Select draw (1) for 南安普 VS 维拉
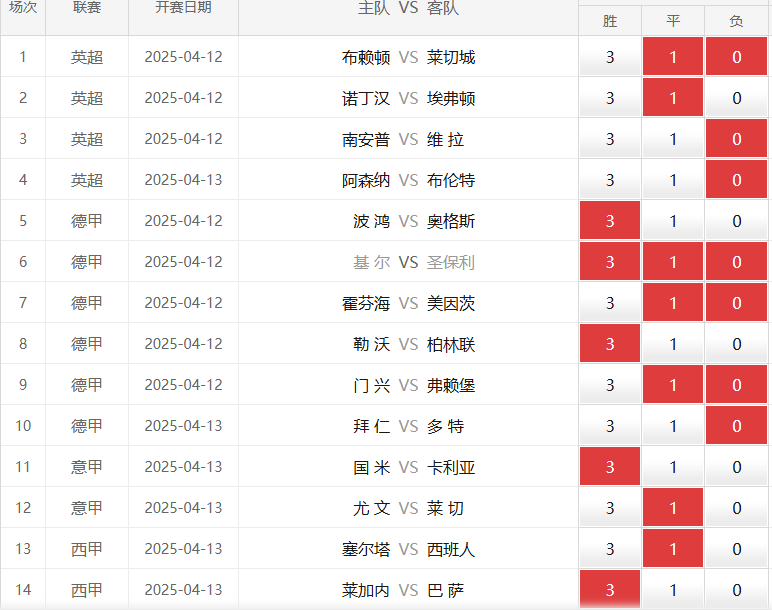 coord(673,139)
